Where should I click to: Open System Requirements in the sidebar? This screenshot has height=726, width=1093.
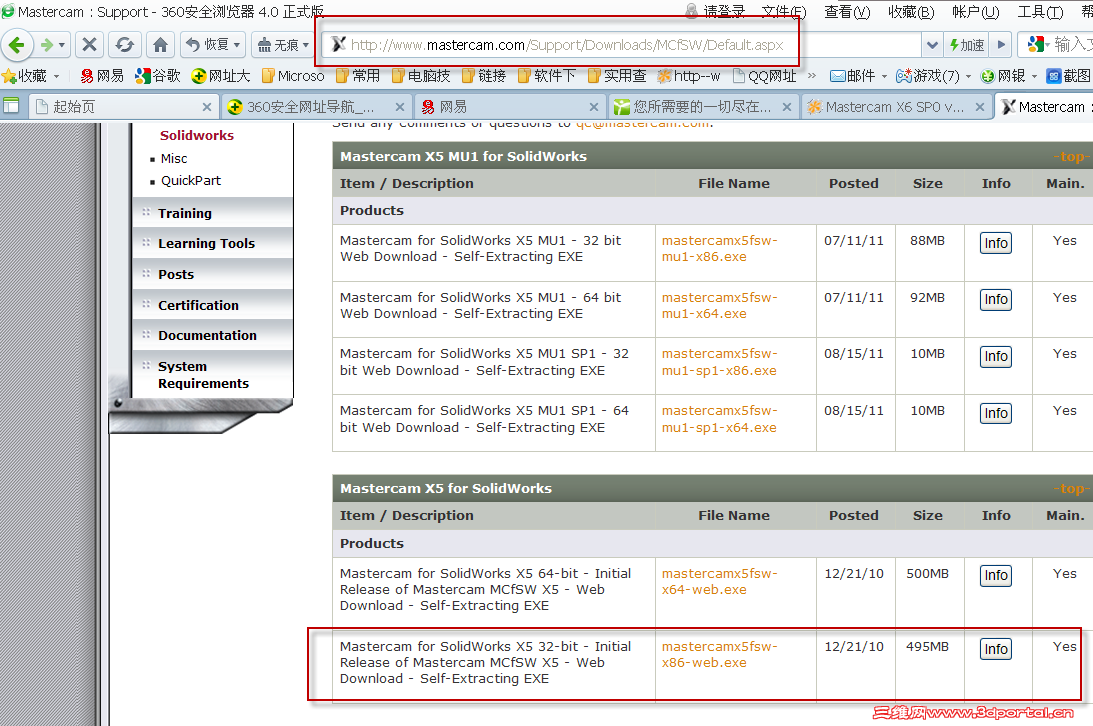point(212,375)
